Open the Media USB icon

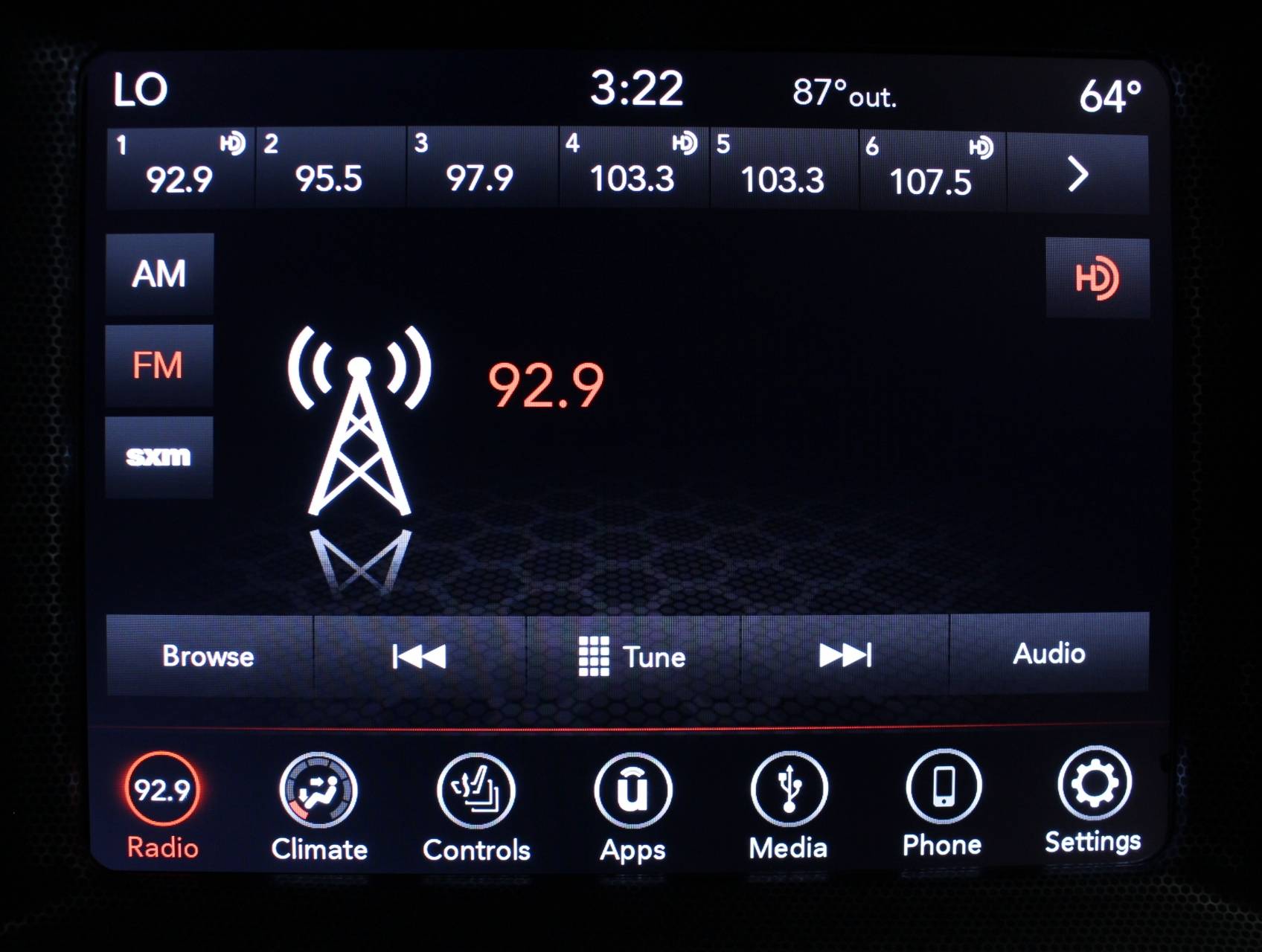[x=788, y=790]
